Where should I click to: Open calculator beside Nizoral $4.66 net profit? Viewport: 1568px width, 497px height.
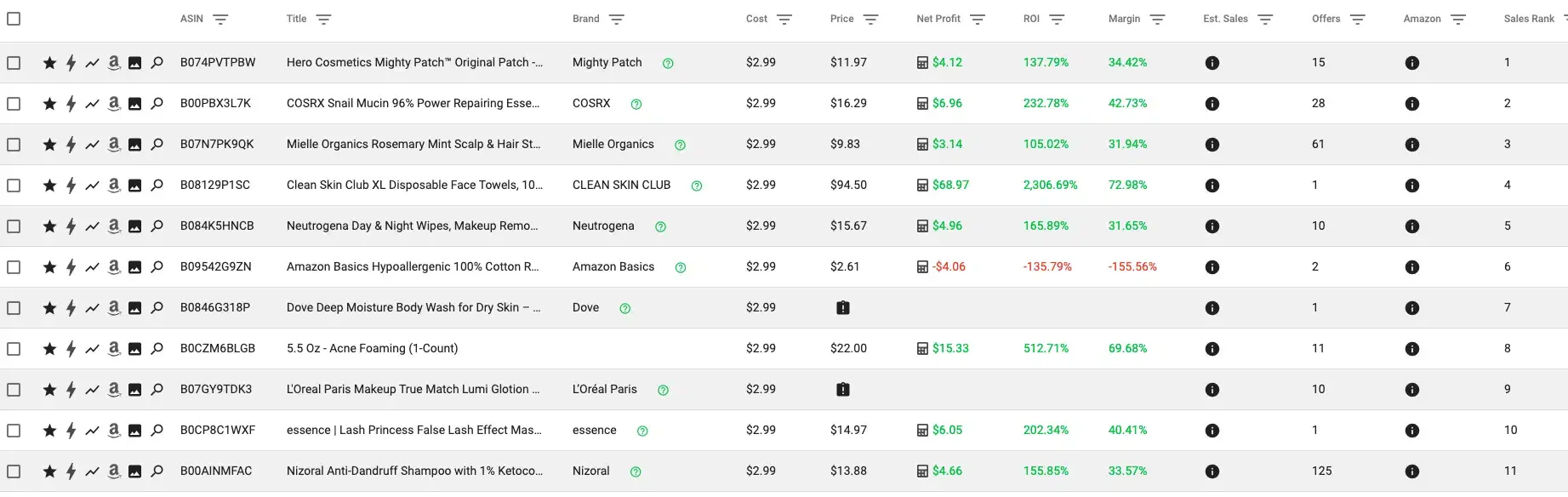[x=922, y=471]
